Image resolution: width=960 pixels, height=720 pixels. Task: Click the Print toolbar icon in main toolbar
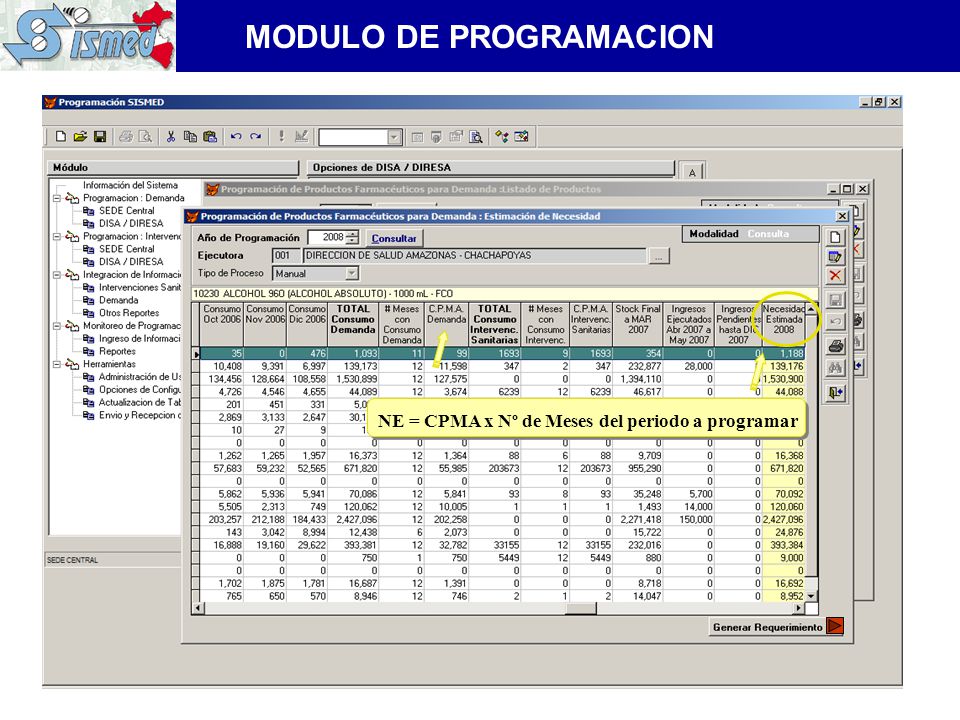point(126,137)
